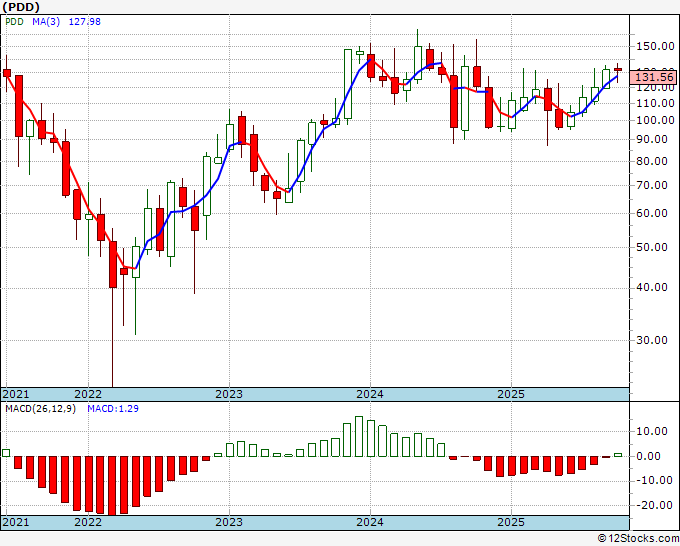Click the MA(3) indicator label
This screenshot has width=680, height=546.
46,21
